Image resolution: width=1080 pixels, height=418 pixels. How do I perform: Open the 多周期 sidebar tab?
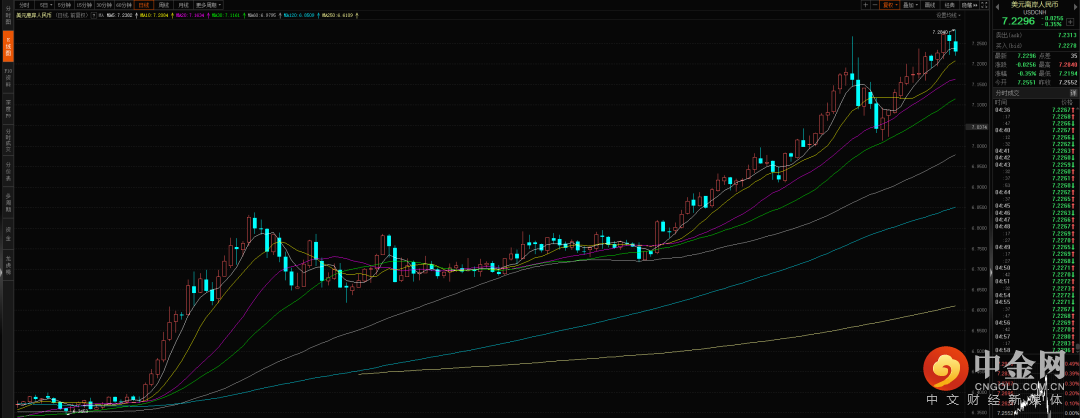pos(8,202)
